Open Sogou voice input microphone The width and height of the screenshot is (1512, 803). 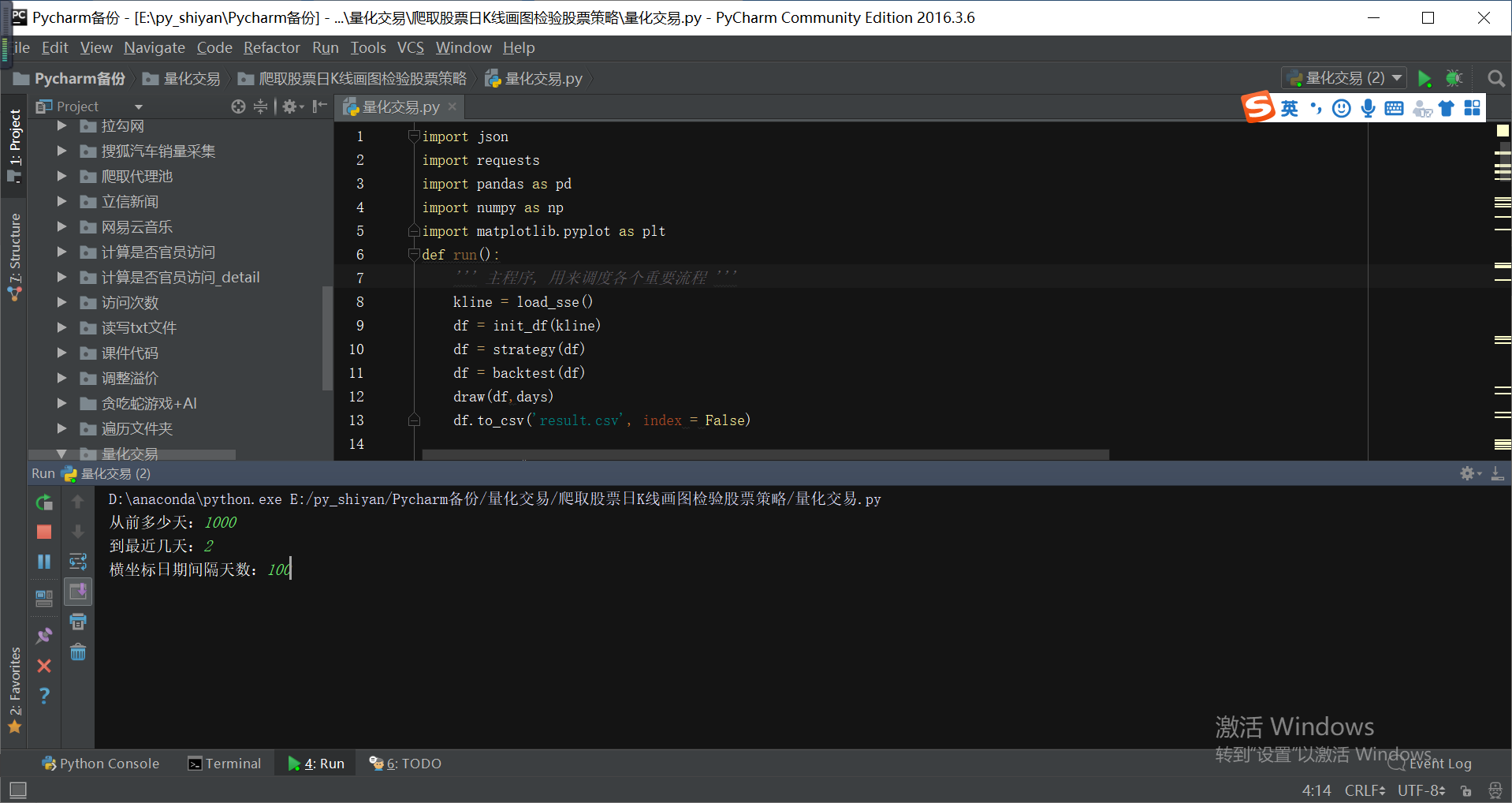click(x=1368, y=109)
